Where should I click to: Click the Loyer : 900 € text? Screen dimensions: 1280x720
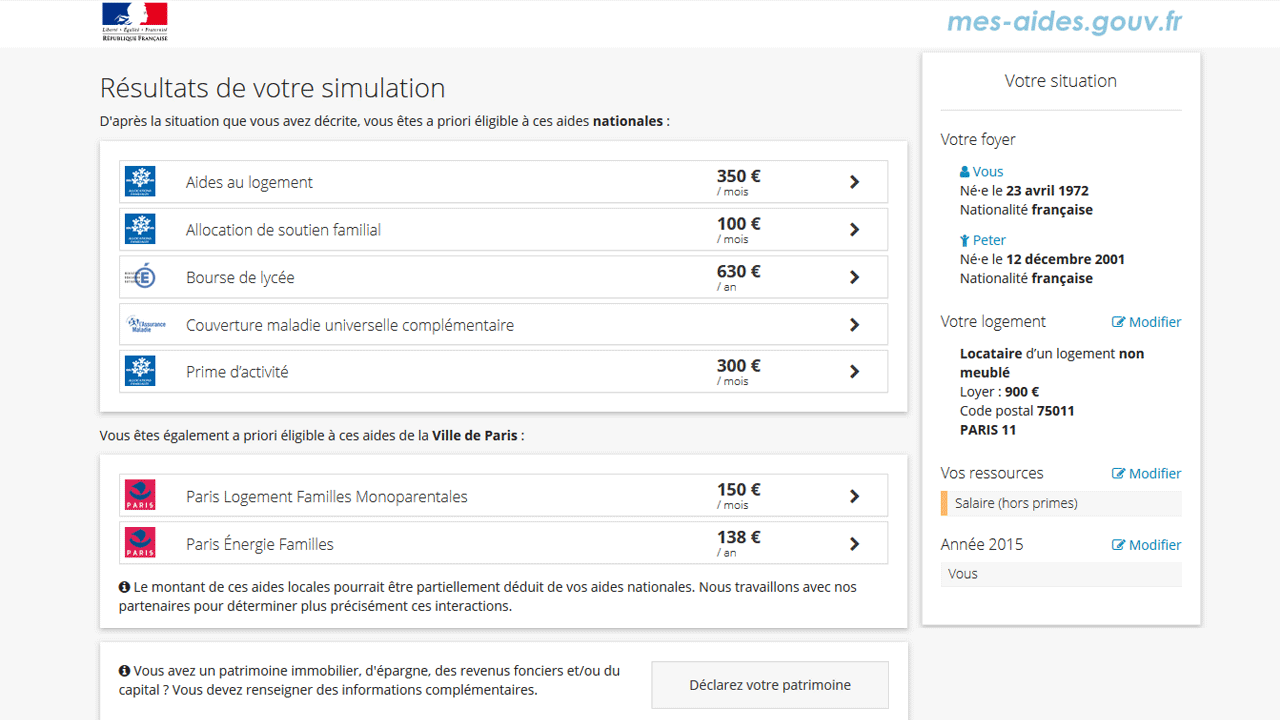click(999, 392)
